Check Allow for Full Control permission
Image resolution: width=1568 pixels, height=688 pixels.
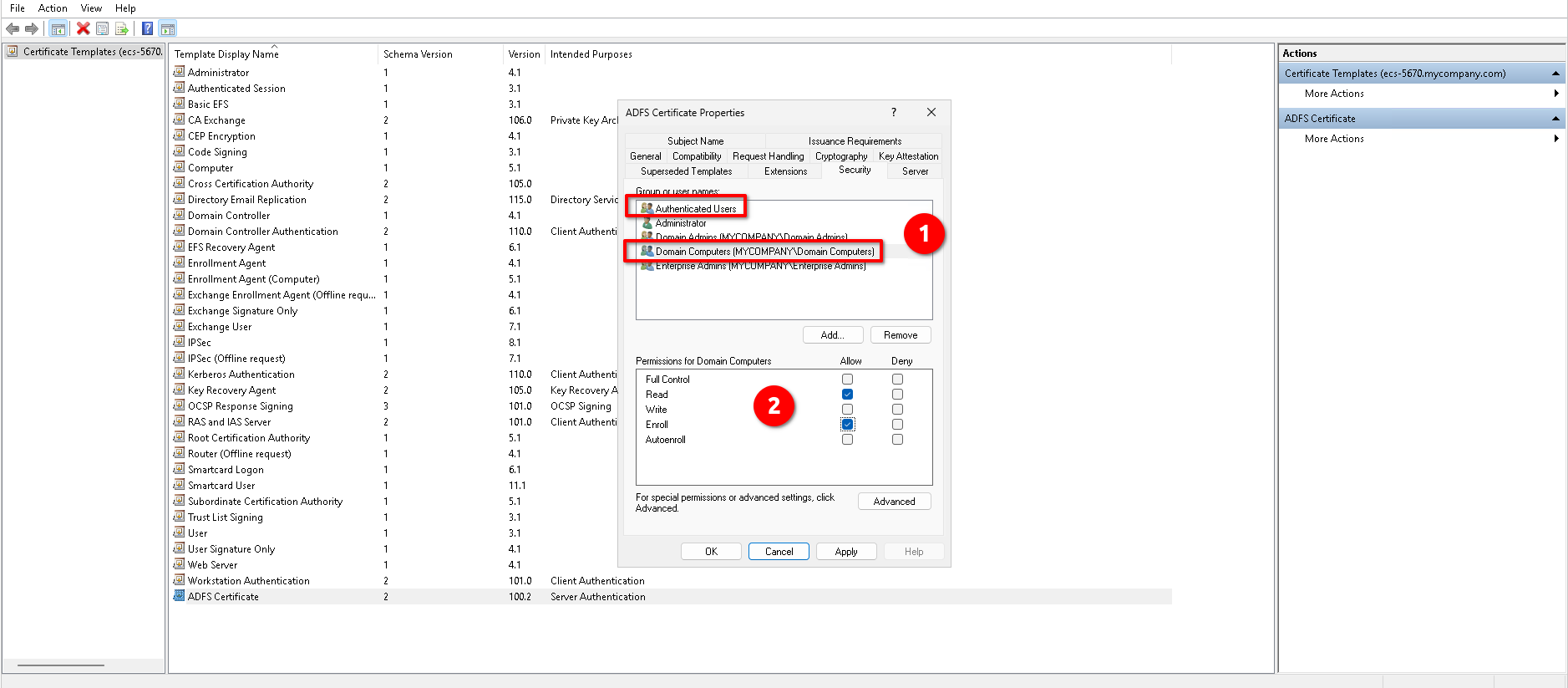tap(847, 380)
